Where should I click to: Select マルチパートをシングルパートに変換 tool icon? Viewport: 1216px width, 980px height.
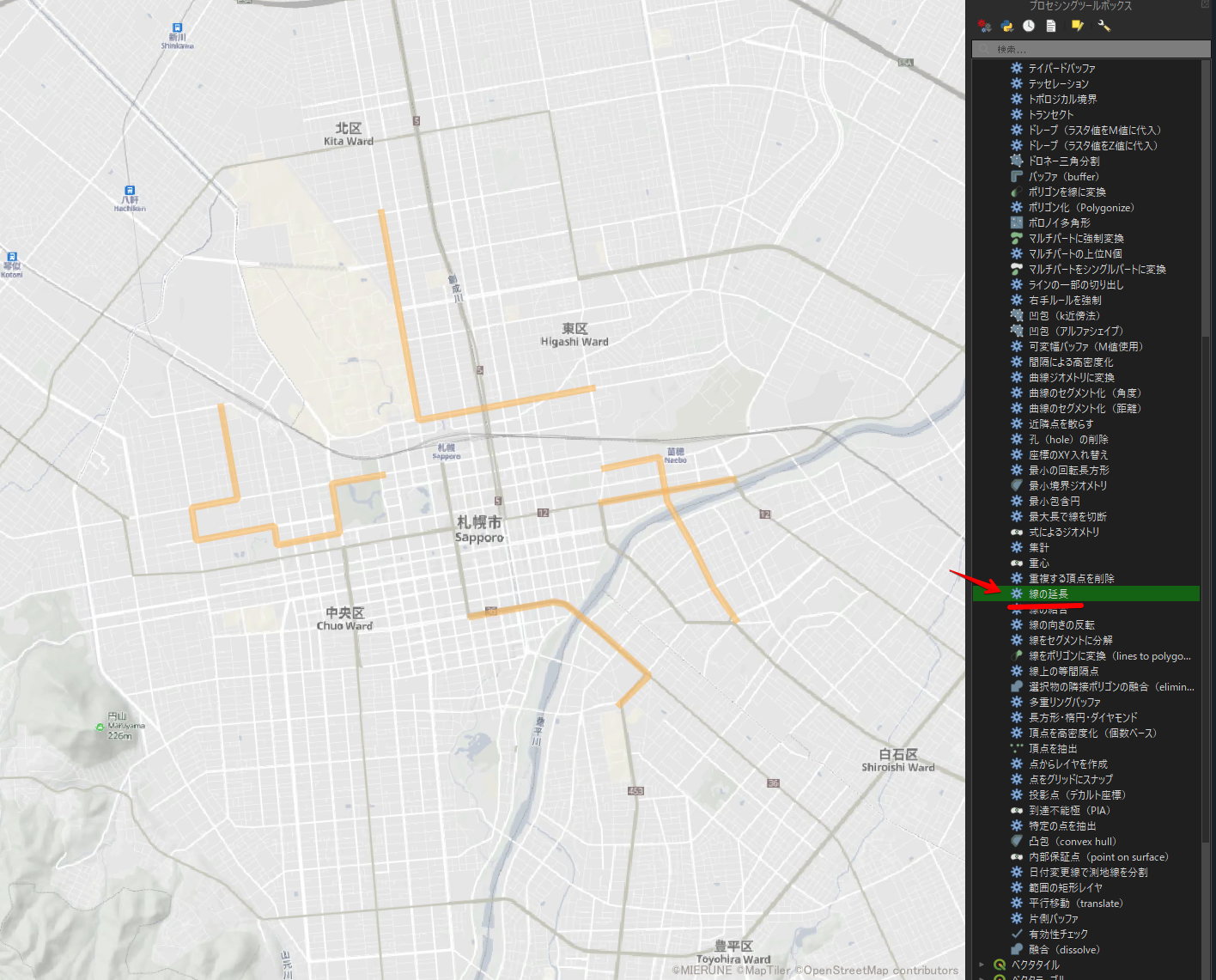pos(1017,270)
